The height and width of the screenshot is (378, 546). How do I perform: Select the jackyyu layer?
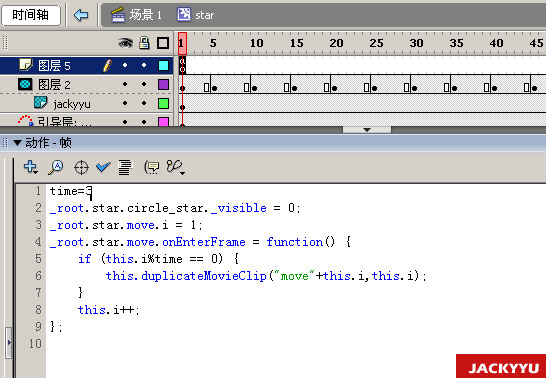coord(72,104)
